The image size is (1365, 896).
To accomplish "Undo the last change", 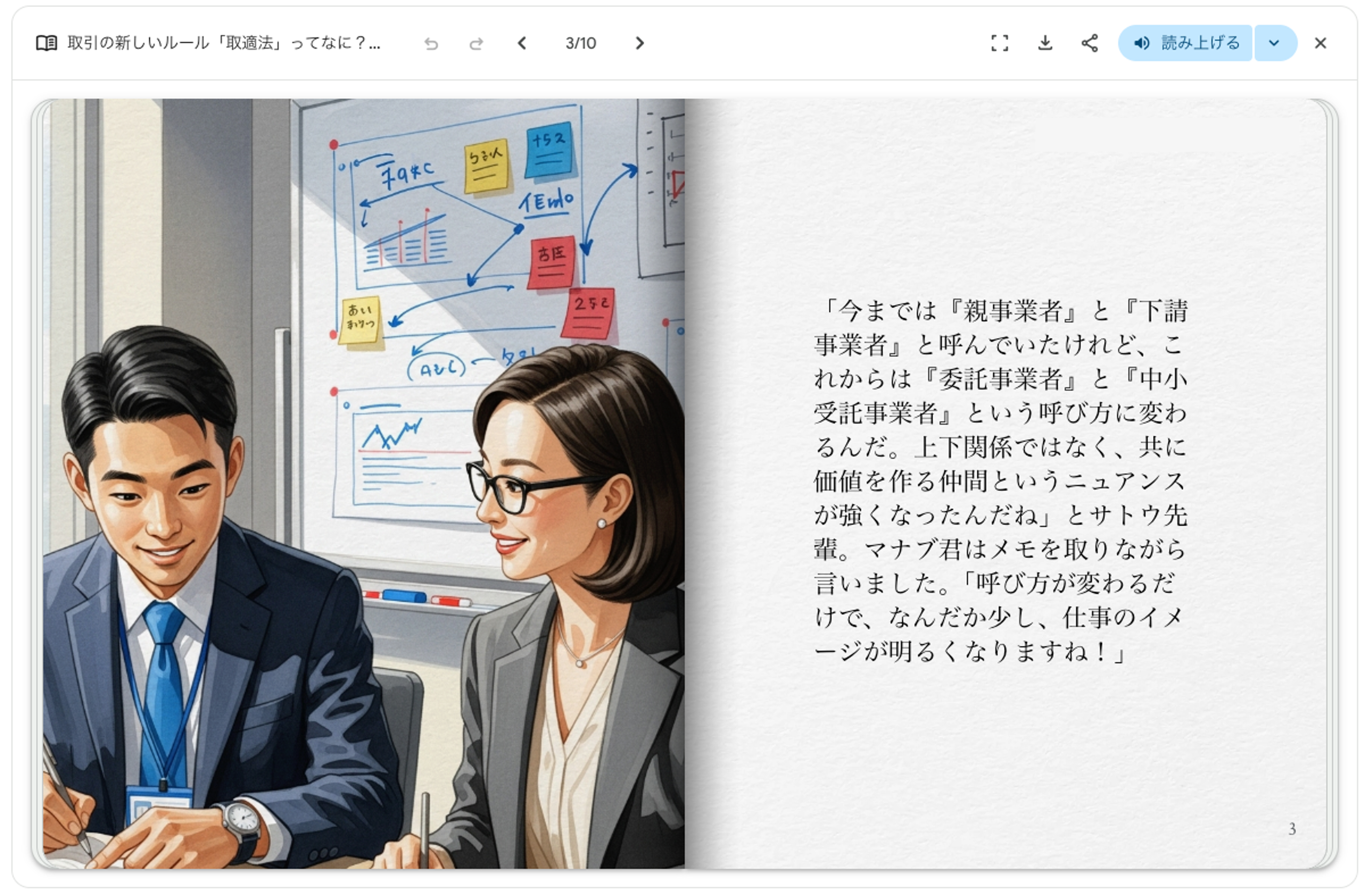I will point(431,44).
